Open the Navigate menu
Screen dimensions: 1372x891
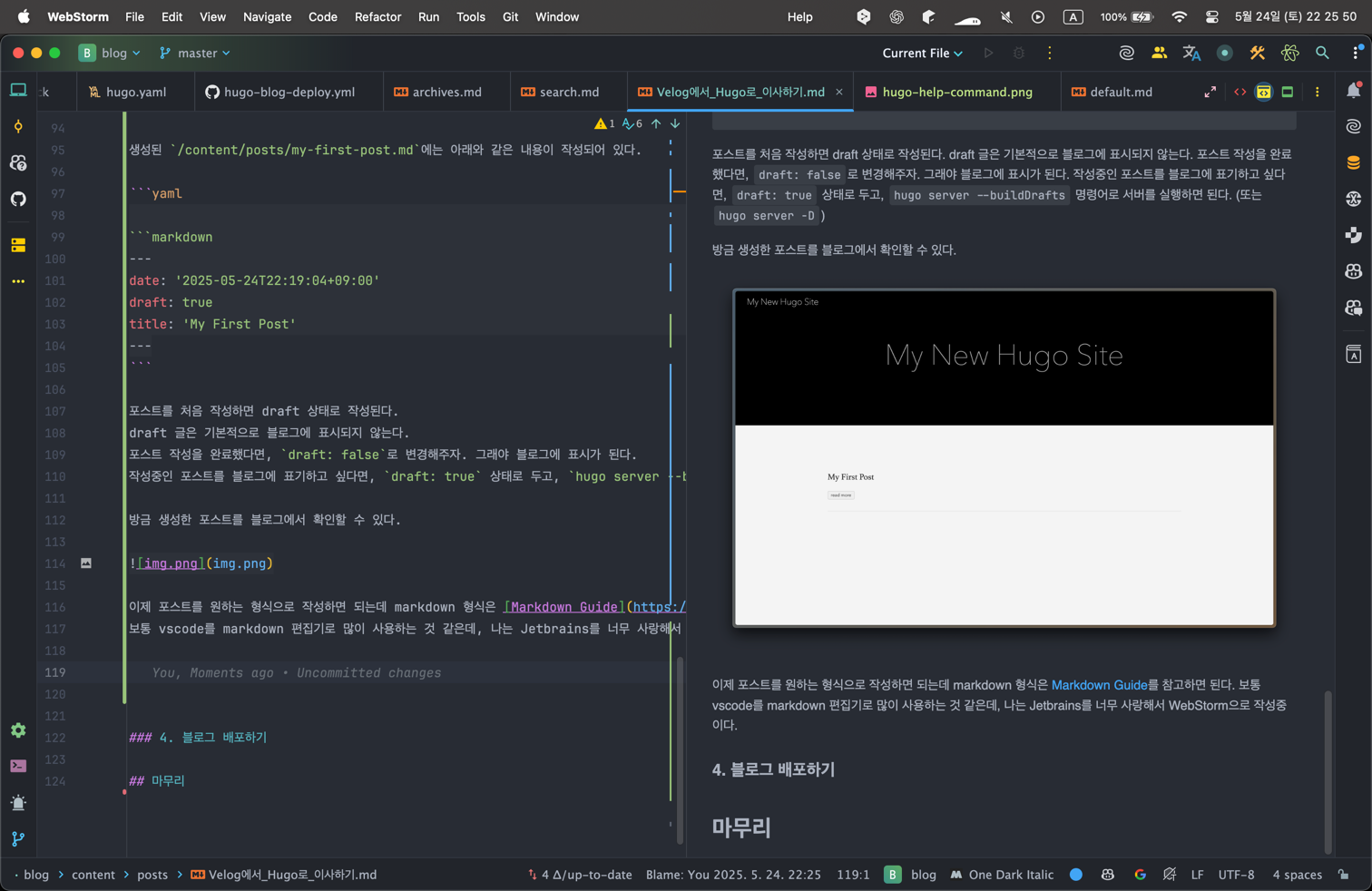click(267, 16)
